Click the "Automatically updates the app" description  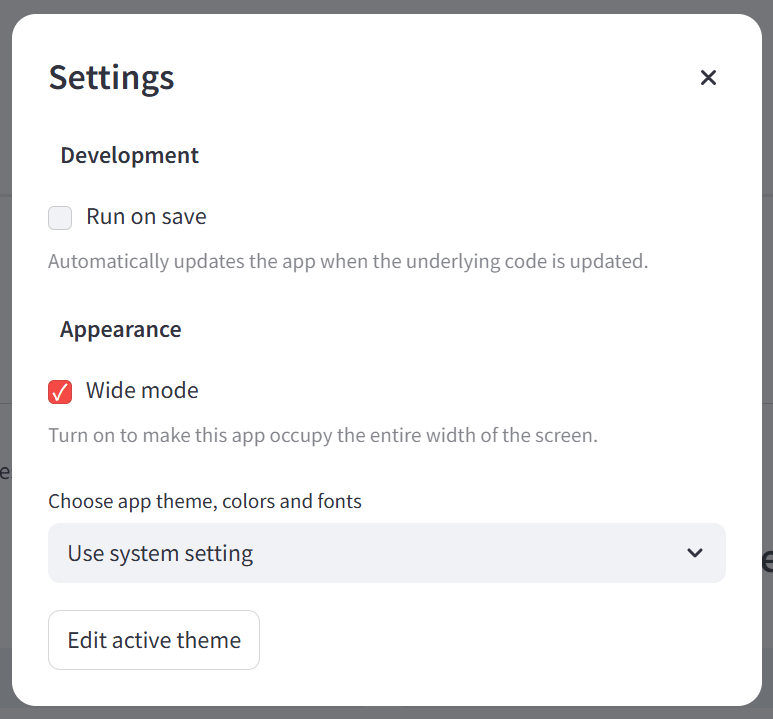coord(348,262)
